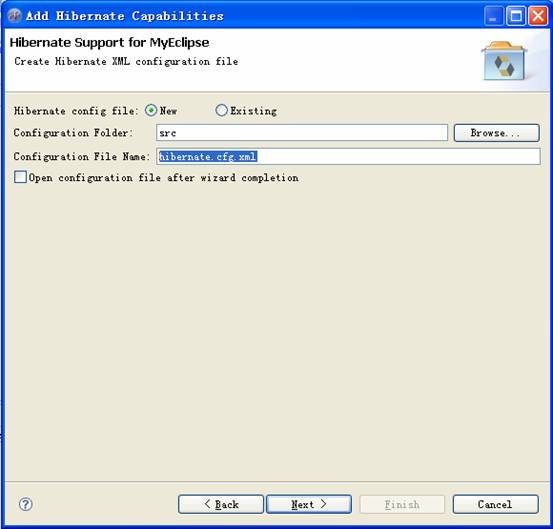Select the Existing config file radio button
Viewport: 553px width, 529px height.
(221, 110)
